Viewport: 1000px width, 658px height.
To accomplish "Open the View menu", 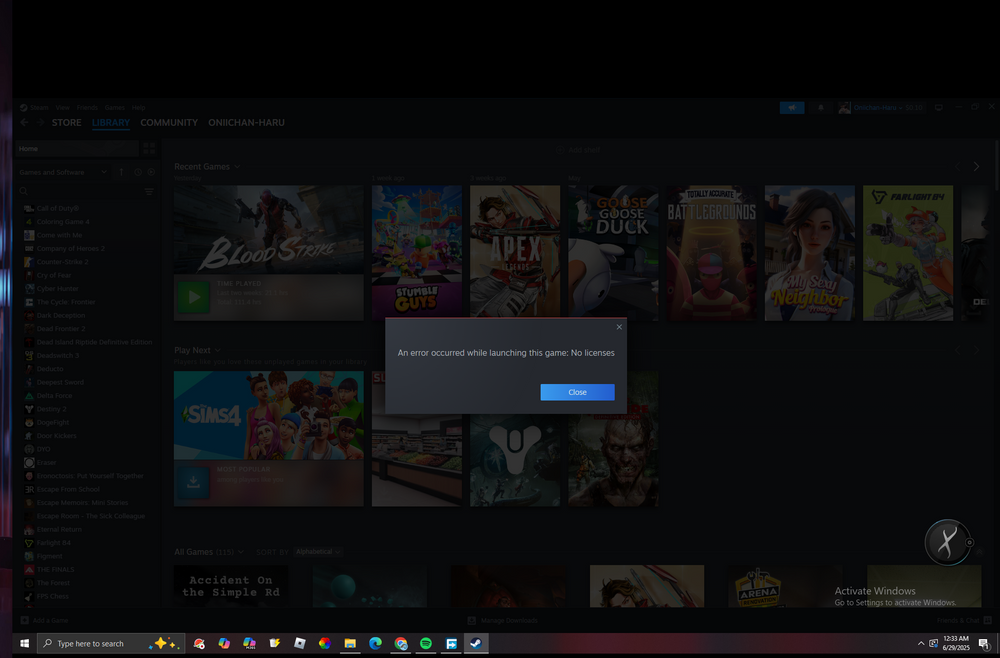I will click(x=62, y=108).
